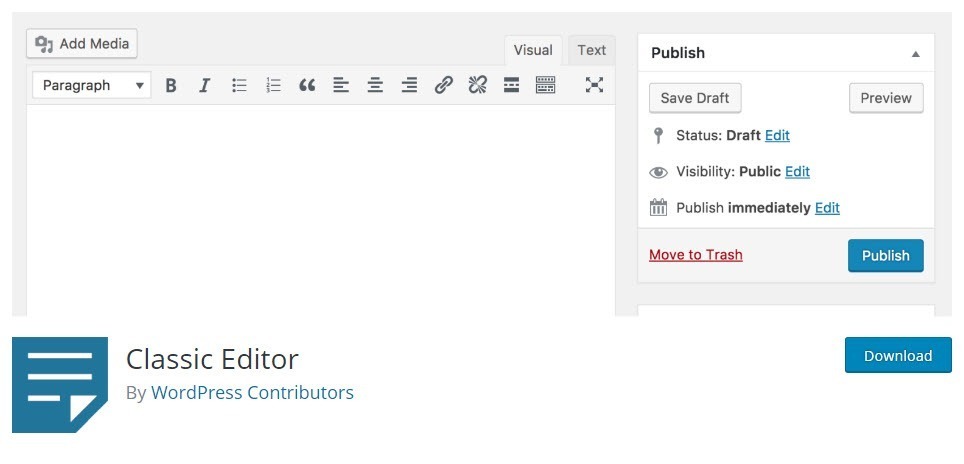Align text to the left
The image size is (964, 464).
point(341,86)
